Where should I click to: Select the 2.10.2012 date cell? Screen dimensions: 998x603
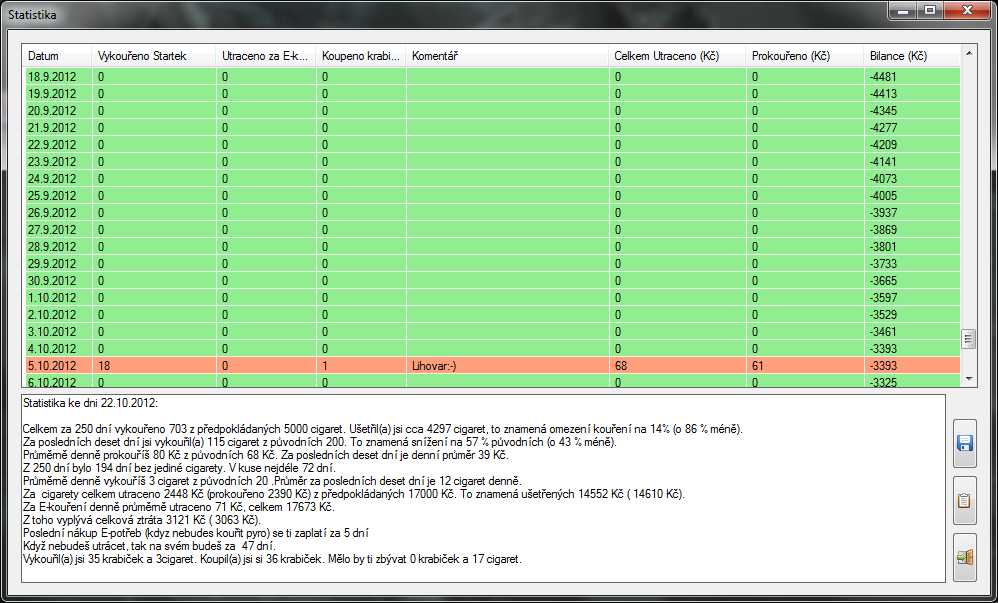pyautogui.click(x=59, y=315)
